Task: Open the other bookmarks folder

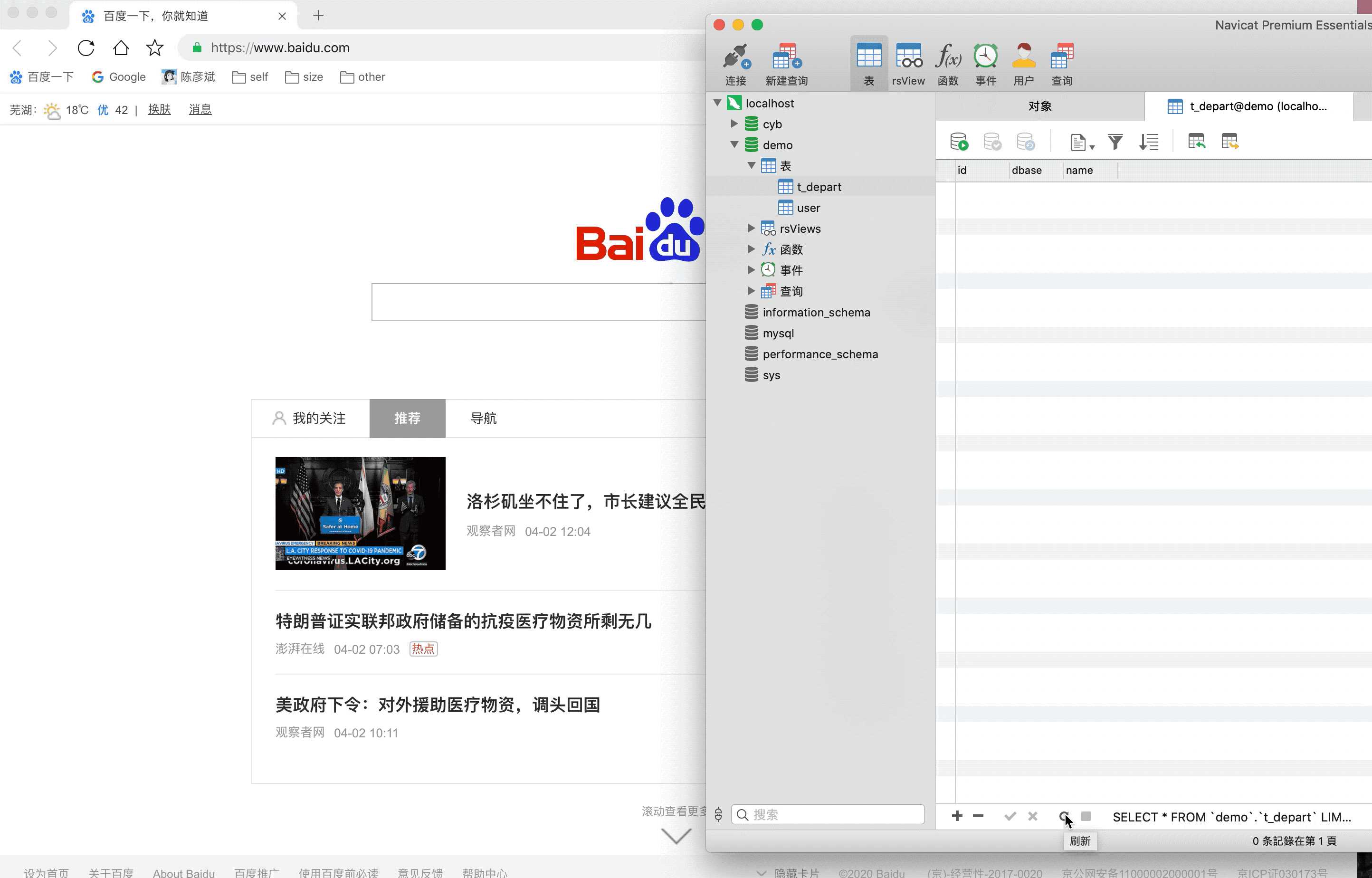Action: 362,77
